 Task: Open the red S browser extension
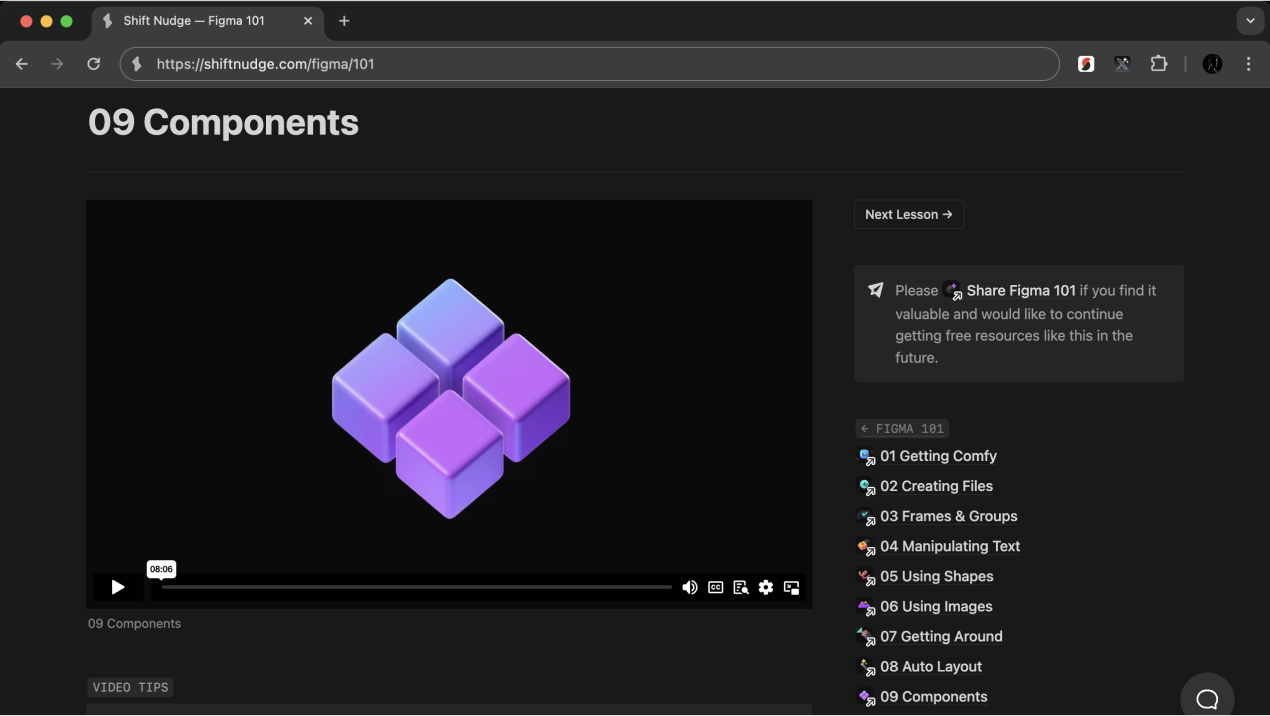point(1086,64)
